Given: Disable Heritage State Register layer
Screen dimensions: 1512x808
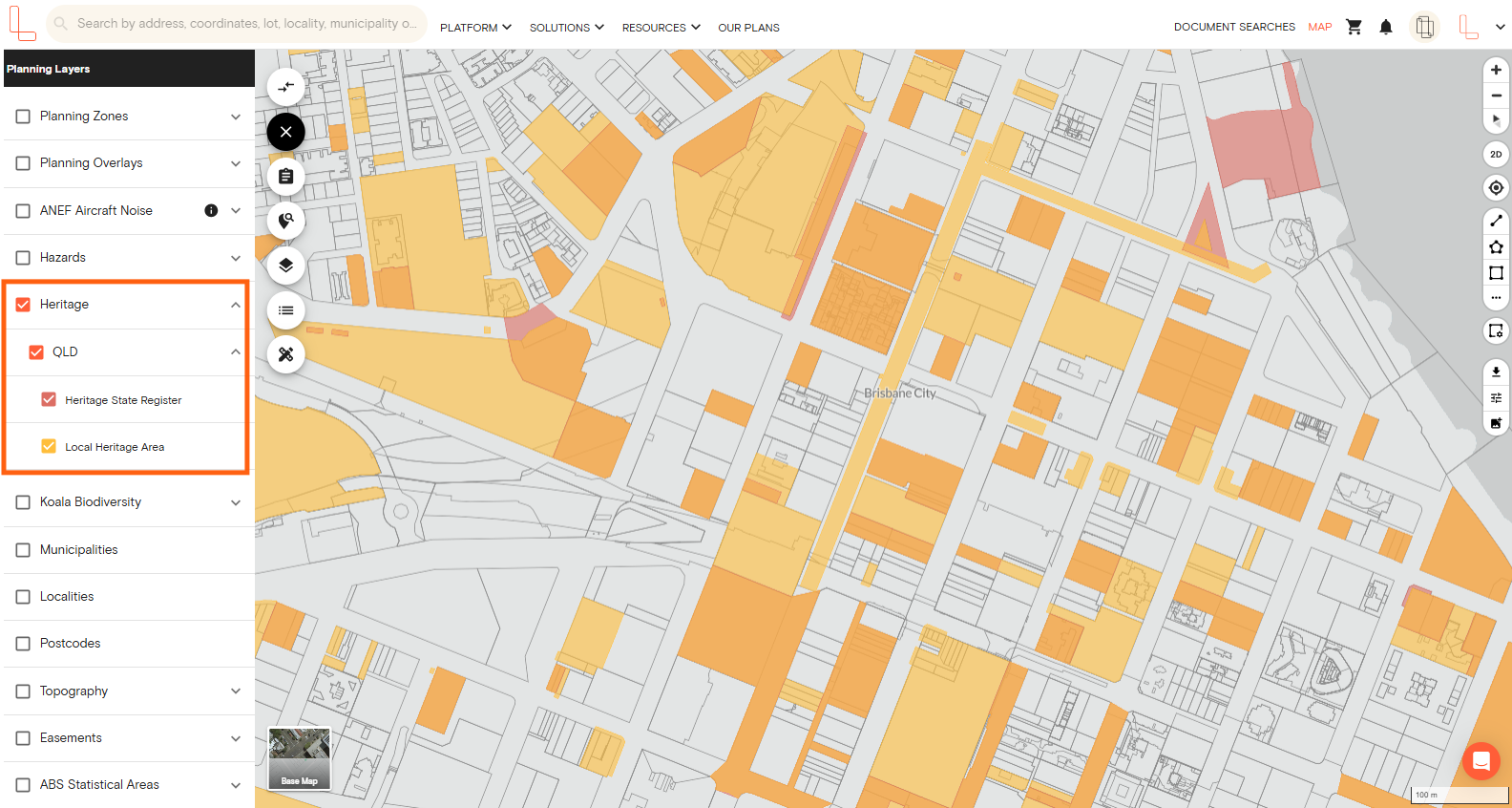Looking at the screenshot, I should [x=49, y=399].
